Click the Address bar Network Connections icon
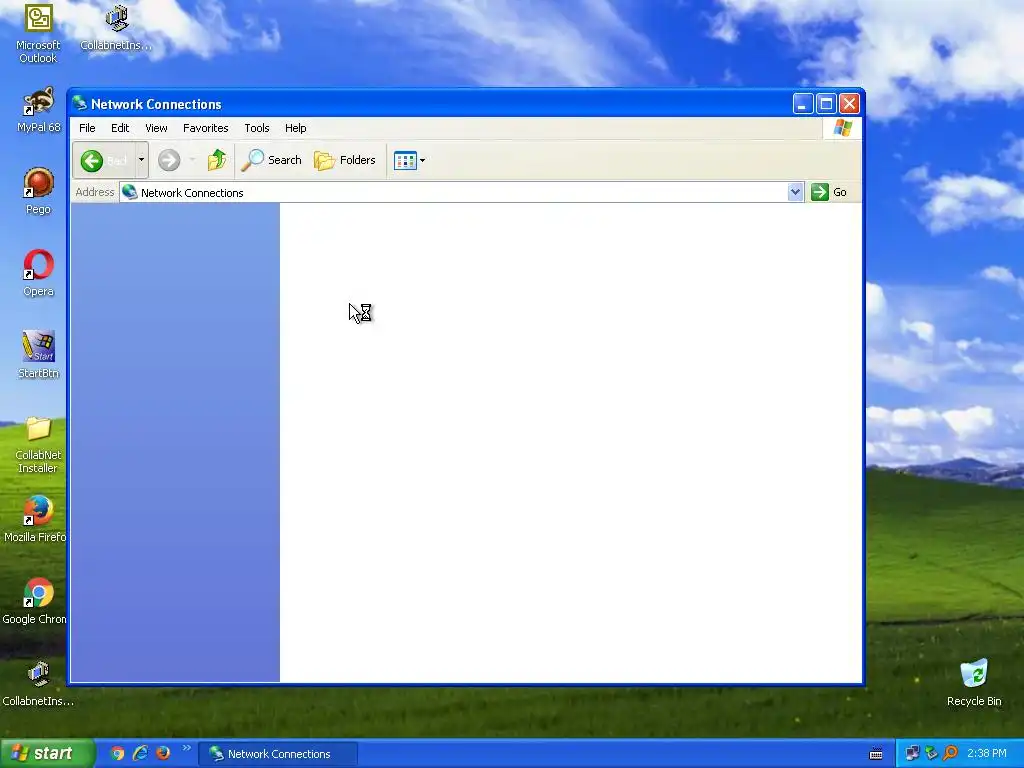The width and height of the screenshot is (1024, 768). (x=130, y=192)
